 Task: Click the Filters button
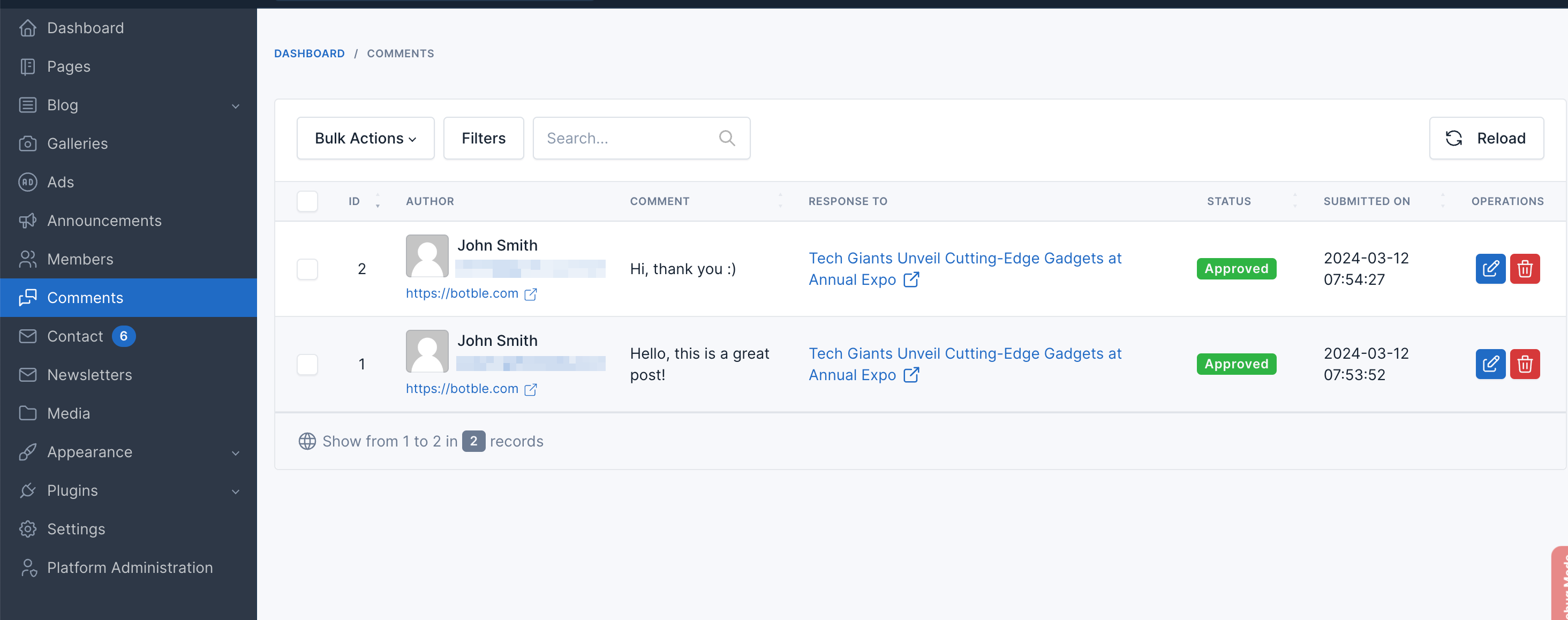[x=483, y=138]
